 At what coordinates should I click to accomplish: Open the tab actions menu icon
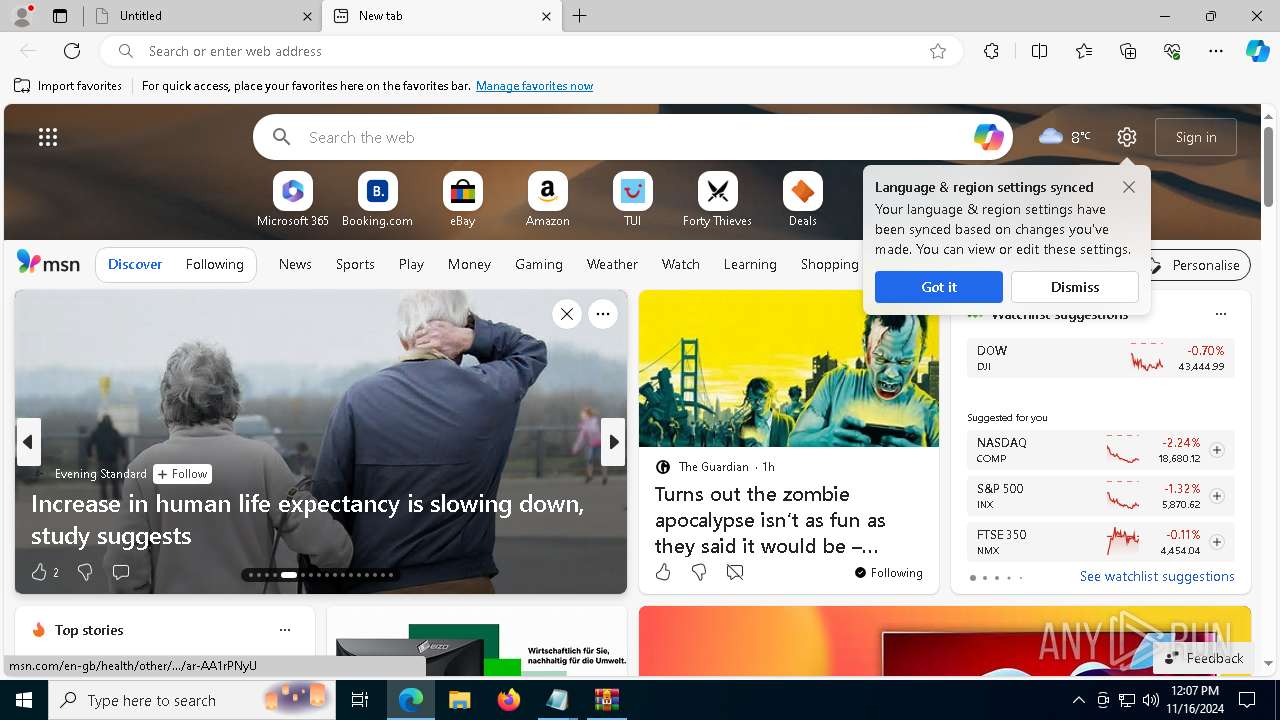tap(60, 16)
